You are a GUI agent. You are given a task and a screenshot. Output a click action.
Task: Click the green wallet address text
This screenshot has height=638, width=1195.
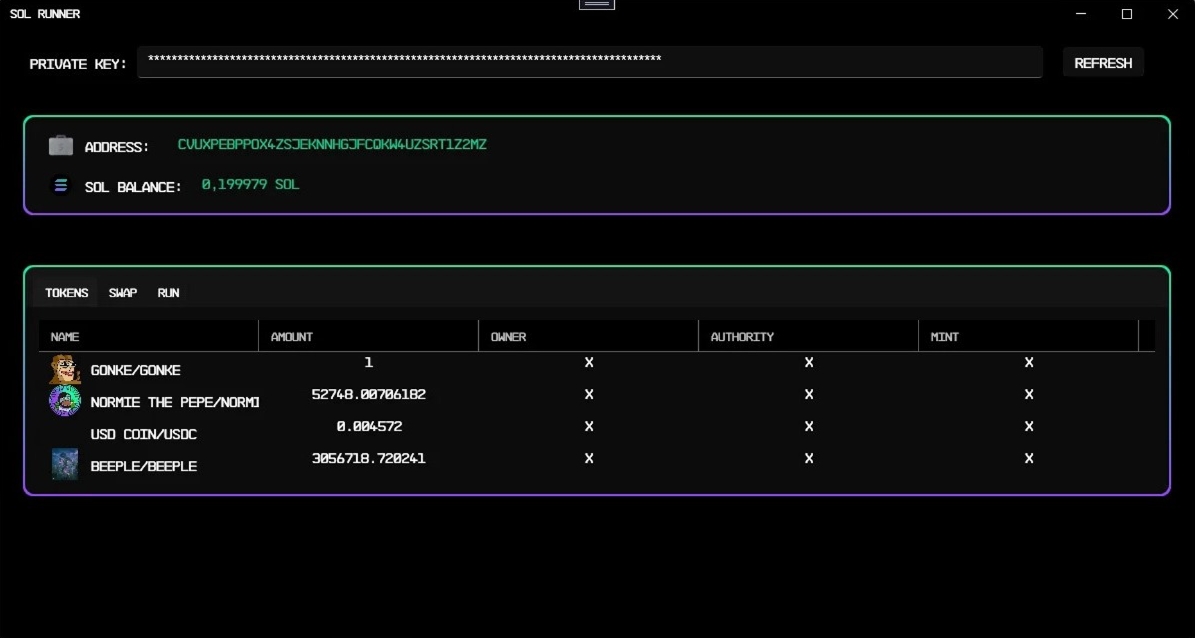(334, 144)
